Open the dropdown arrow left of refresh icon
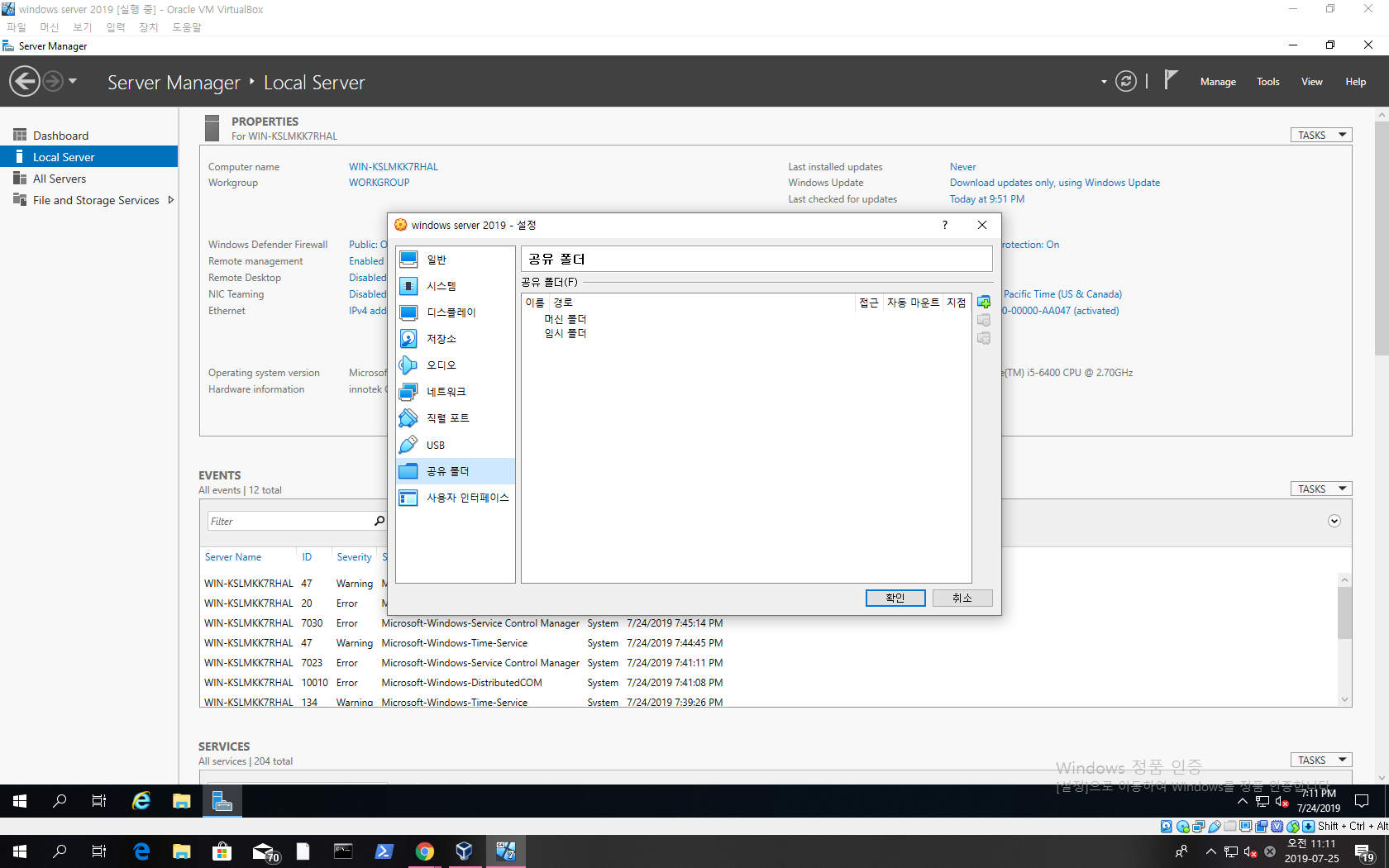This screenshot has width=1389, height=868. click(1104, 82)
